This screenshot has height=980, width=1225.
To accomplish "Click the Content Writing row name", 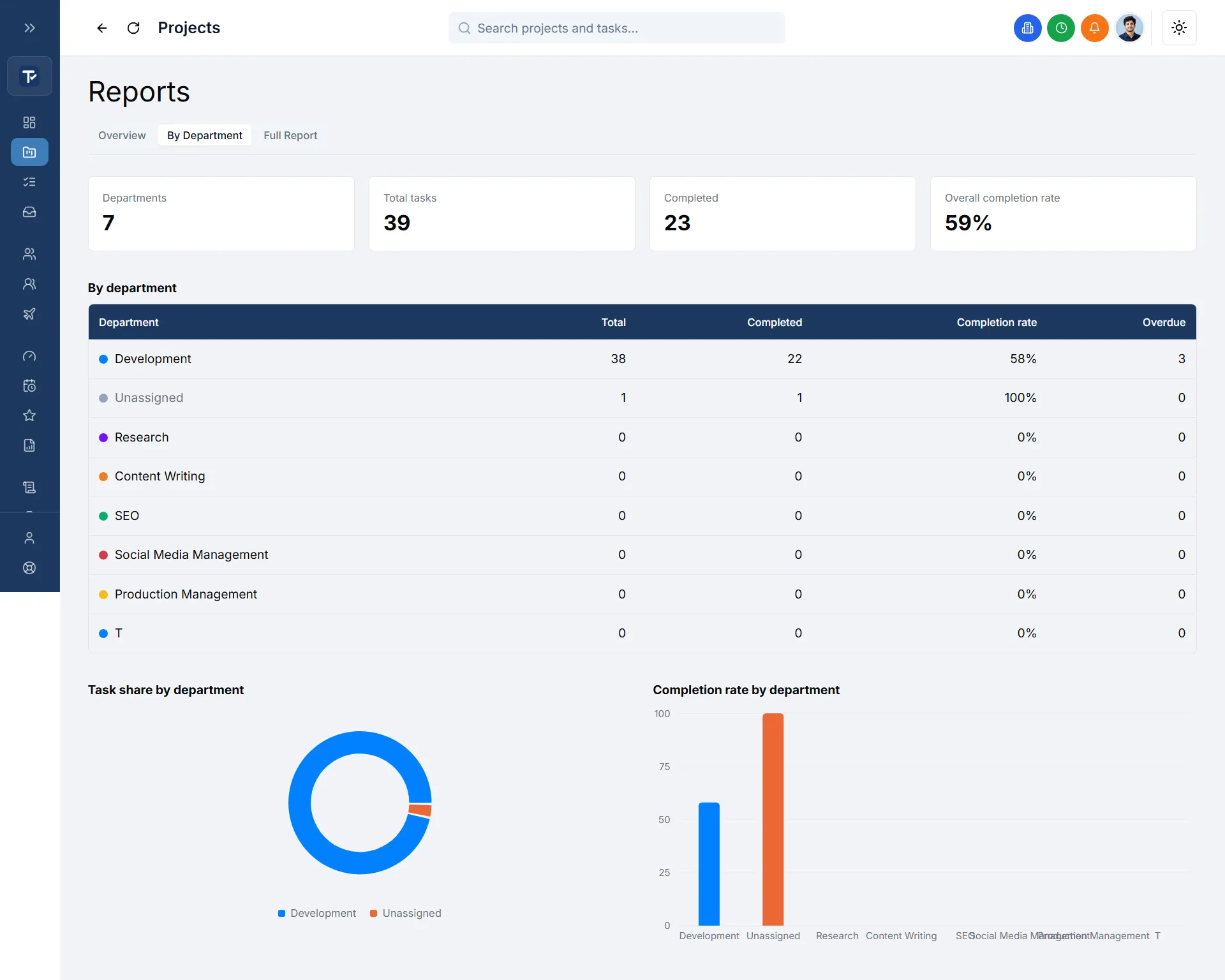I will pos(160,476).
